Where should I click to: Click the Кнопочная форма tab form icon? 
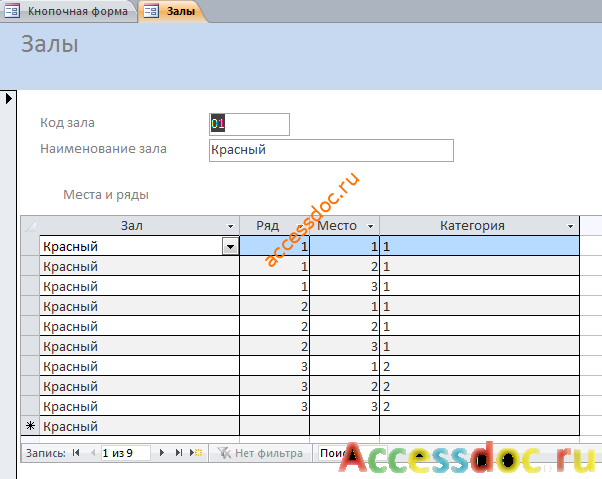point(12,11)
